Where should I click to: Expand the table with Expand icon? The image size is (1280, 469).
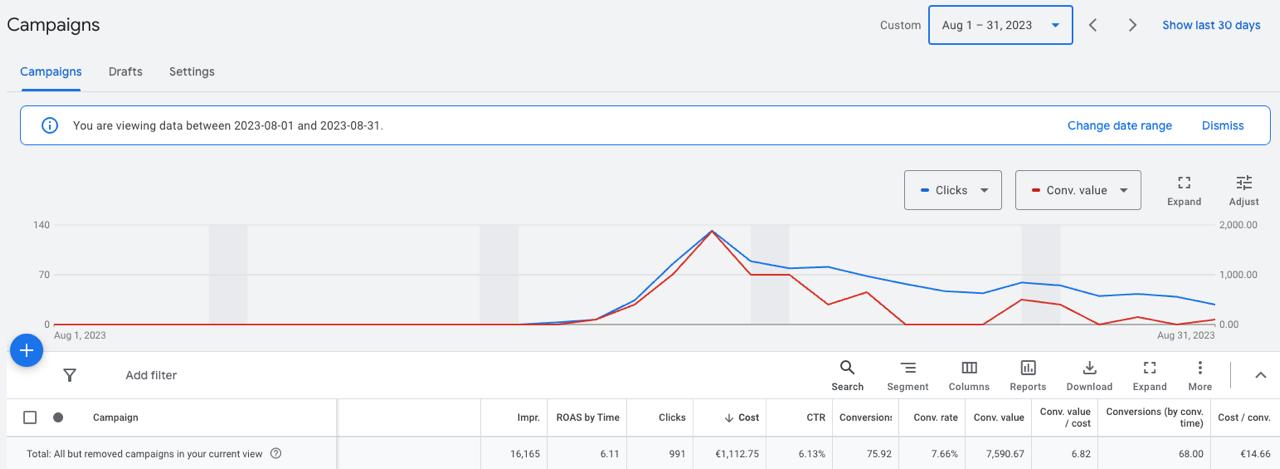click(x=1149, y=368)
